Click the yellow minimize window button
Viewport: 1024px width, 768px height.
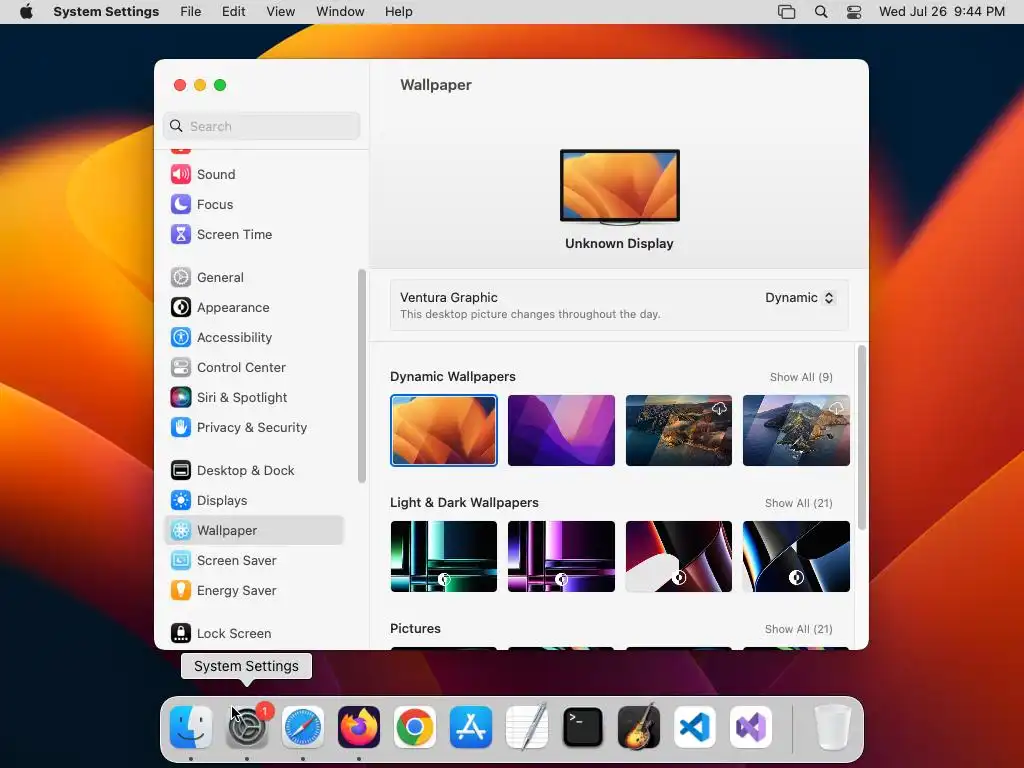click(x=200, y=85)
